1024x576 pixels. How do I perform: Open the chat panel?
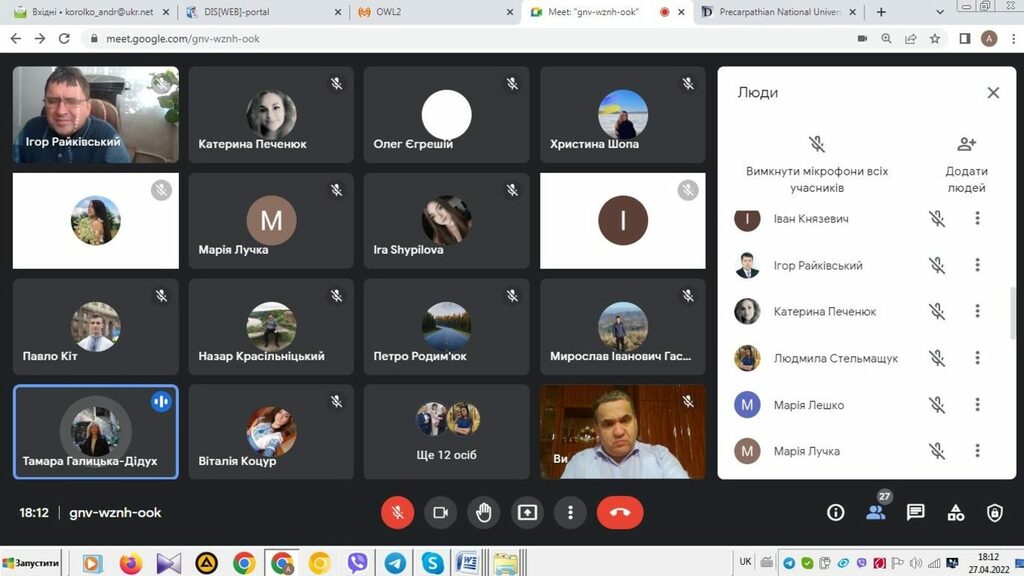(x=915, y=512)
